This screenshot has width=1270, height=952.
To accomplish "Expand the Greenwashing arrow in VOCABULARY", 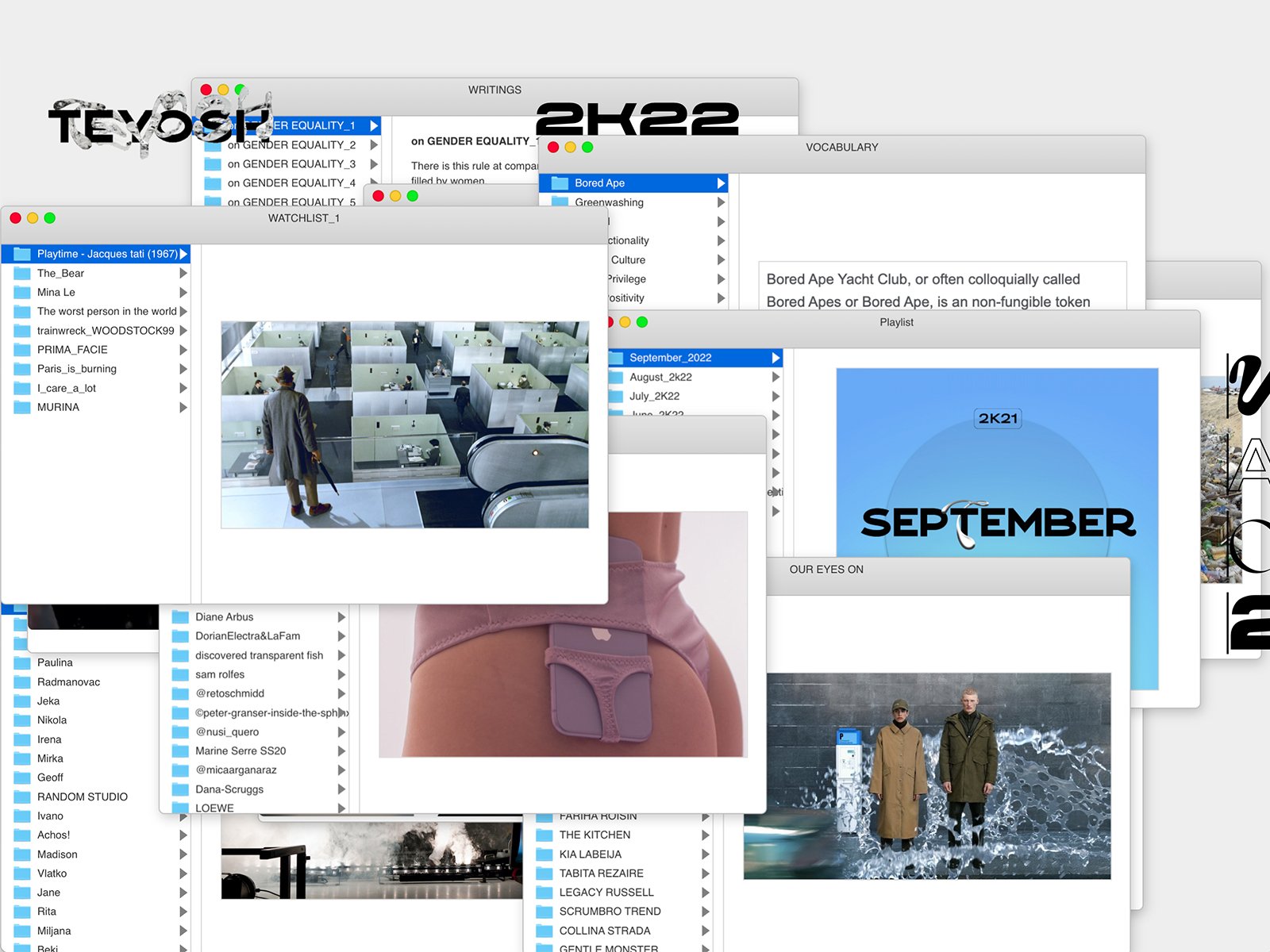I will point(721,202).
